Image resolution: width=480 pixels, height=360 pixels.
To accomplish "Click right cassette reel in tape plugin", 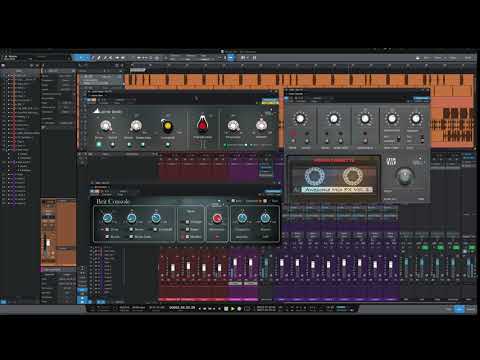I will tap(353, 176).
